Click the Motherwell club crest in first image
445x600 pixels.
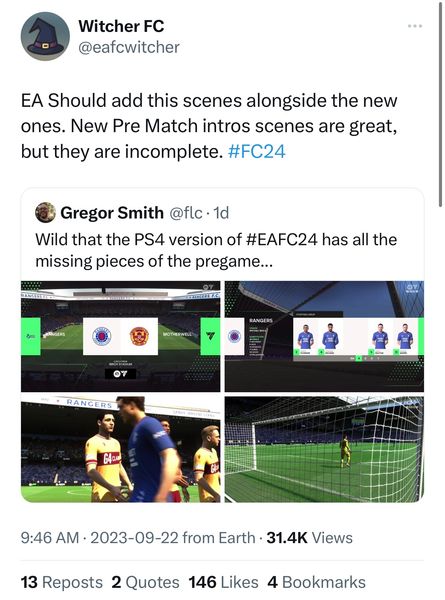139,336
